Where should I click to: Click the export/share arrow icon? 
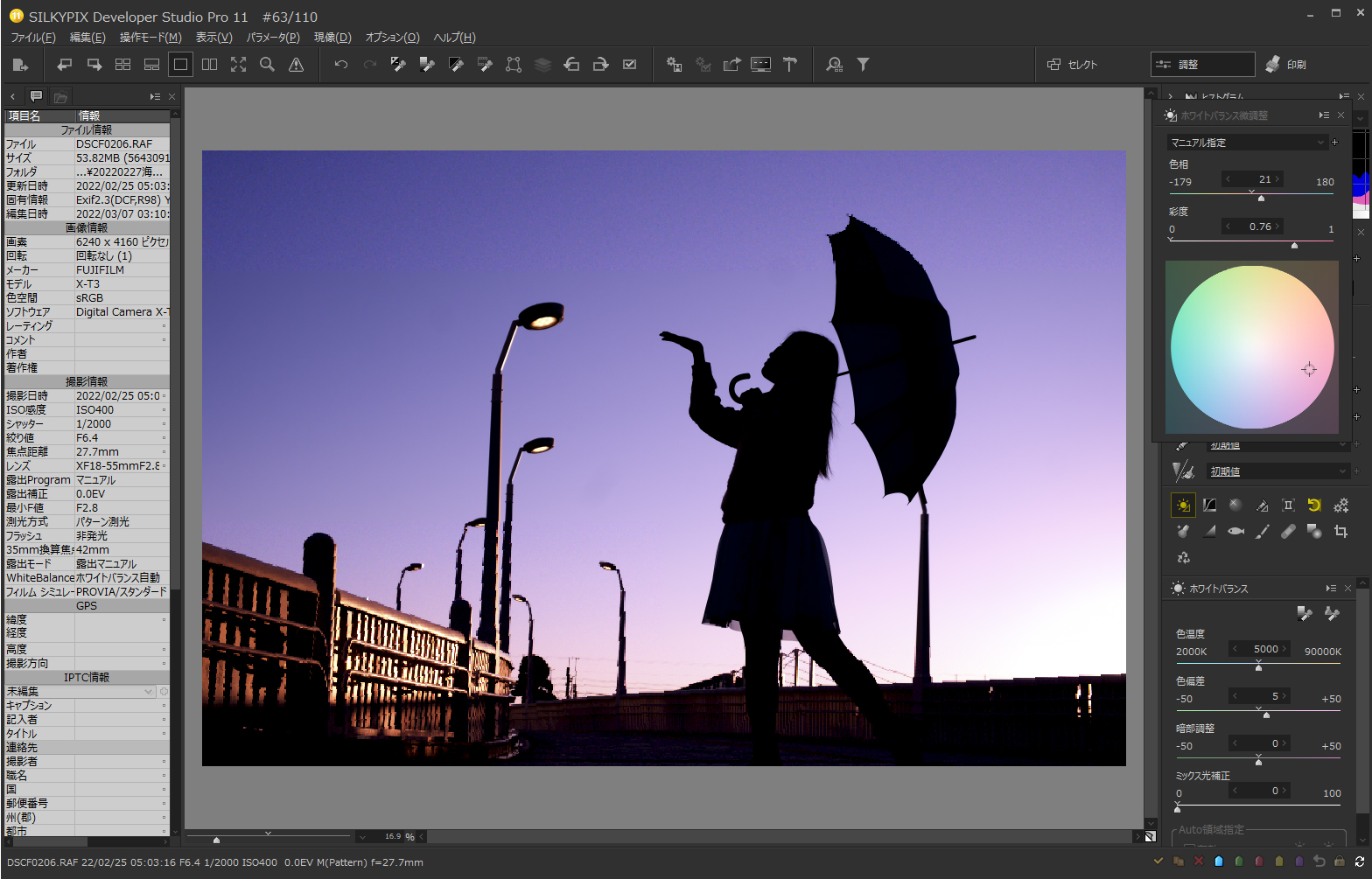pyautogui.click(x=731, y=65)
